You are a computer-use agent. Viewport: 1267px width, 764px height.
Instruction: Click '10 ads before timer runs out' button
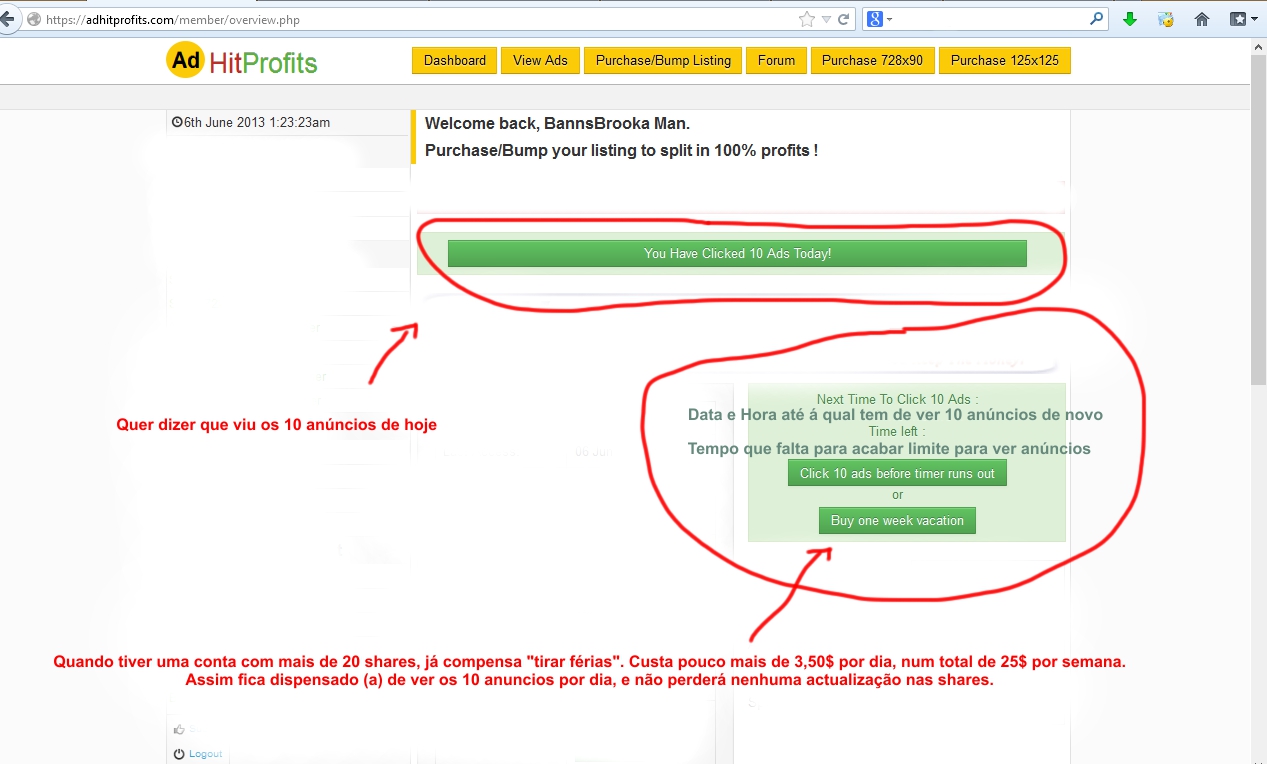(897, 473)
